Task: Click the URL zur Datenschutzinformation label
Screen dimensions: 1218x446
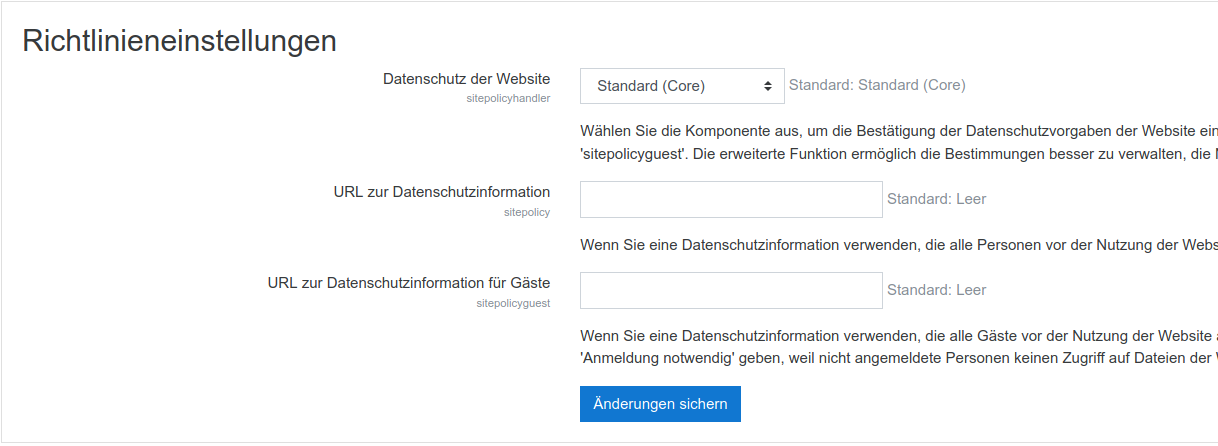Action: coord(441,192)
